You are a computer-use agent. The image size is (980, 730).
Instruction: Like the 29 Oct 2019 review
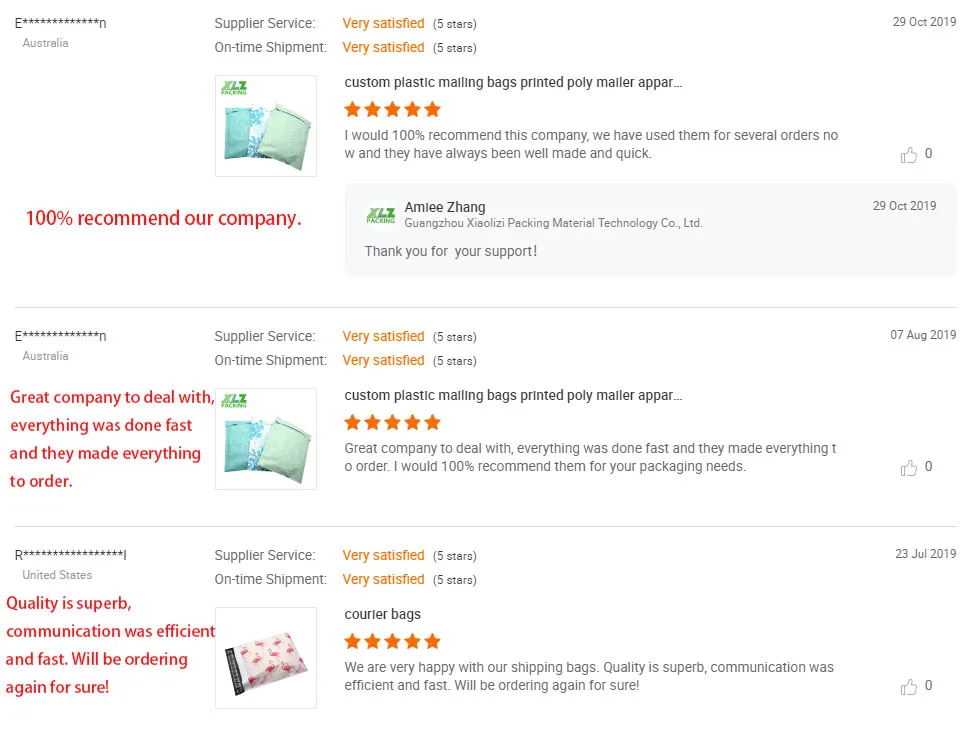click(x=909, y=155)
